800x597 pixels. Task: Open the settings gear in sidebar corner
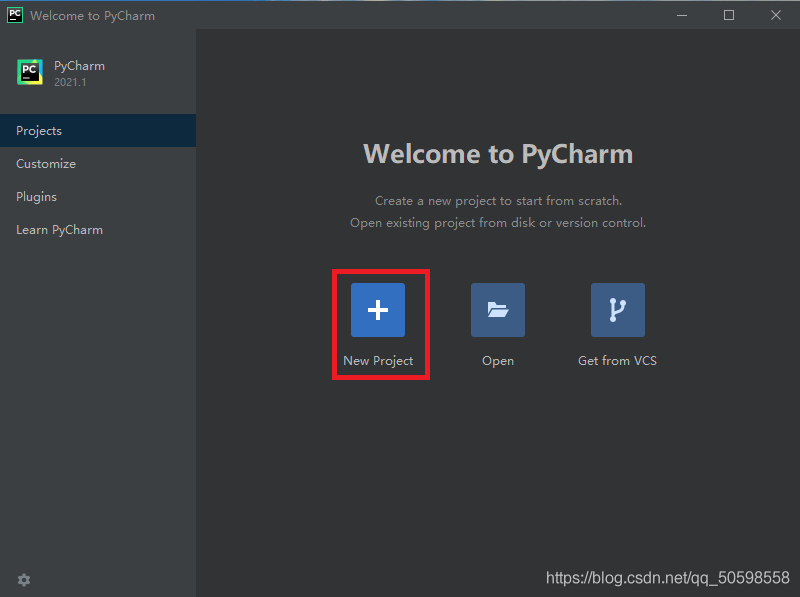pyautogui.click(x=24, y=580)
